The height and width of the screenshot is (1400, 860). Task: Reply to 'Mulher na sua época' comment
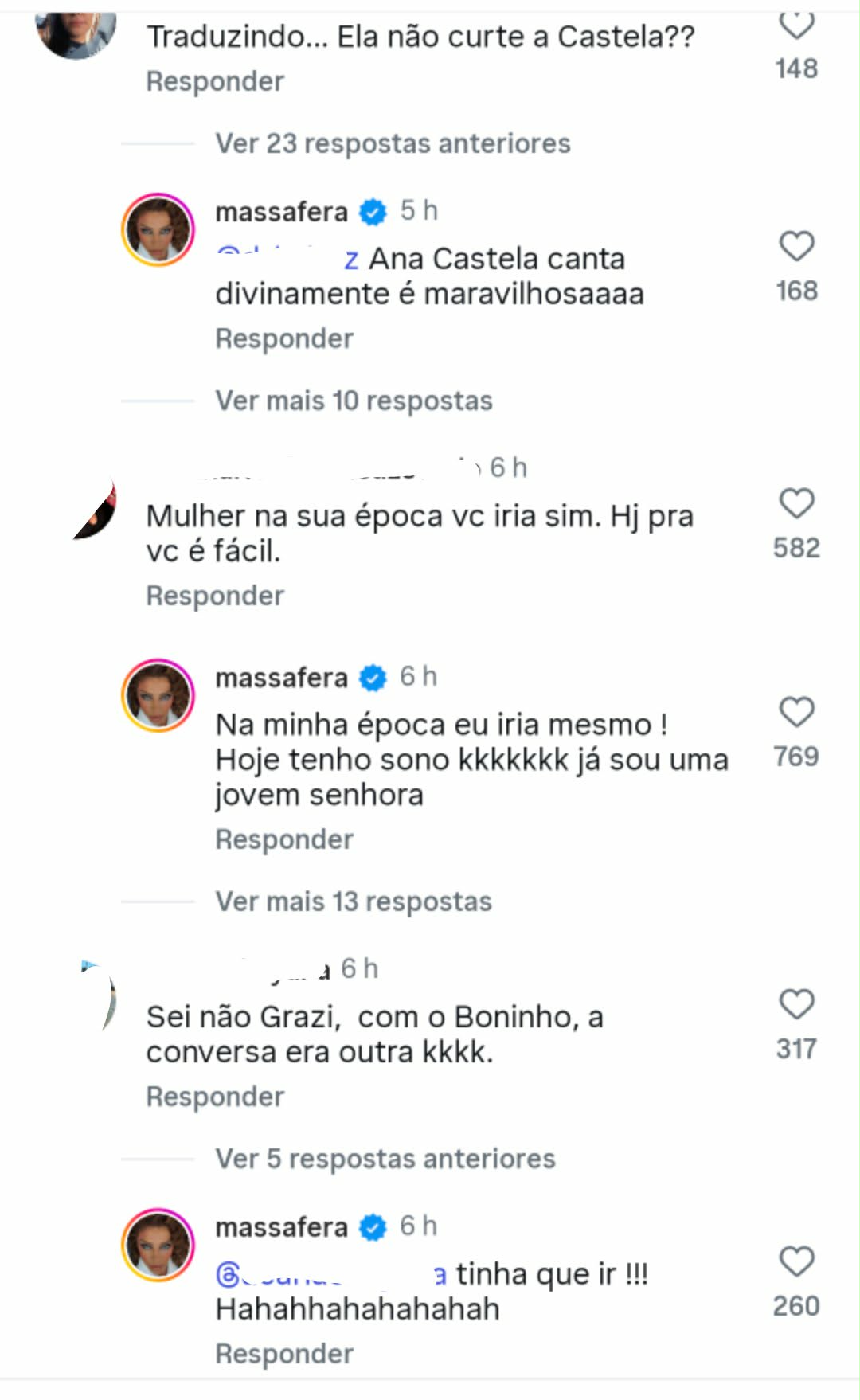tap(215, 596)
